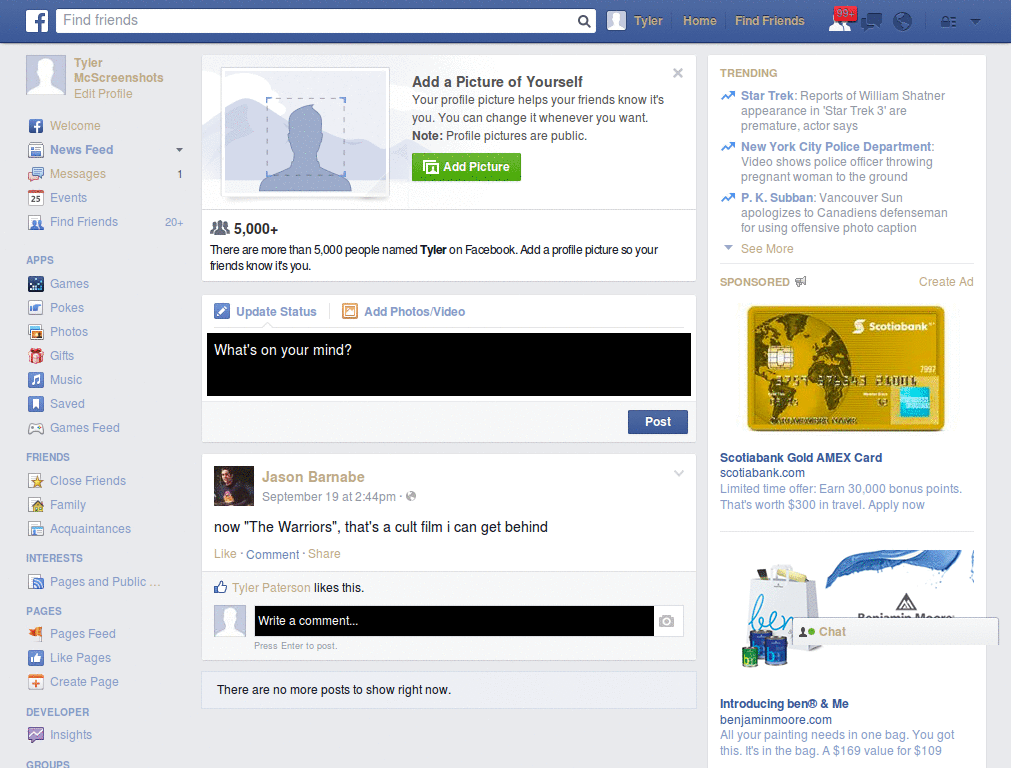Click Share on Jason's post
1024x768 pixels.
pos(324,554)
